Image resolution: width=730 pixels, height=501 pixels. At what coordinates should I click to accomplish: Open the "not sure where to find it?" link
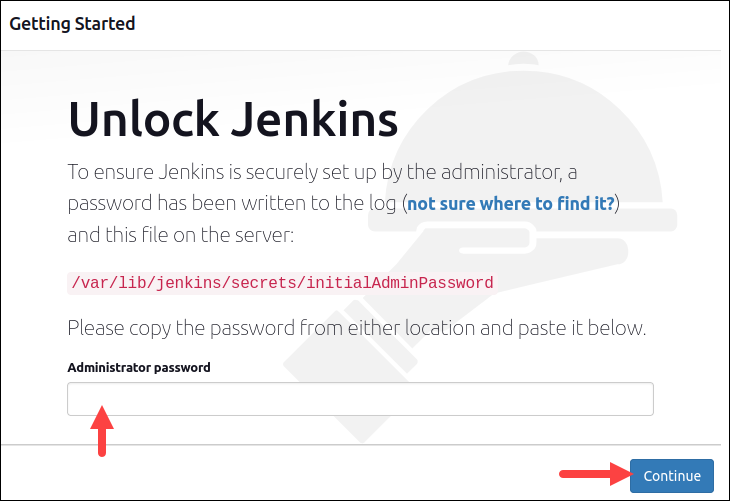point(511,203)
